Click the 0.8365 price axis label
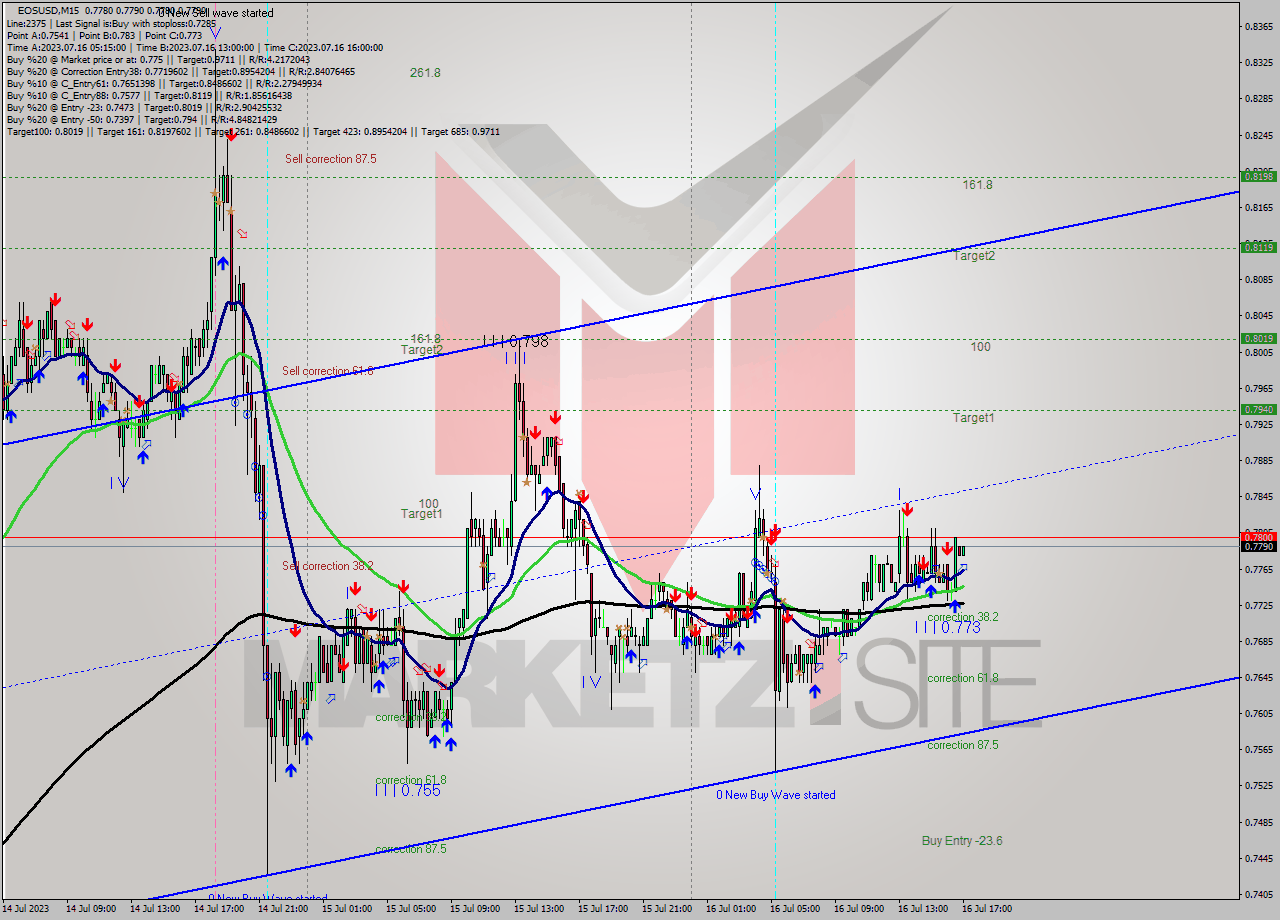This screenshot has width=1280, height=920. click(x=1258, y=26)
